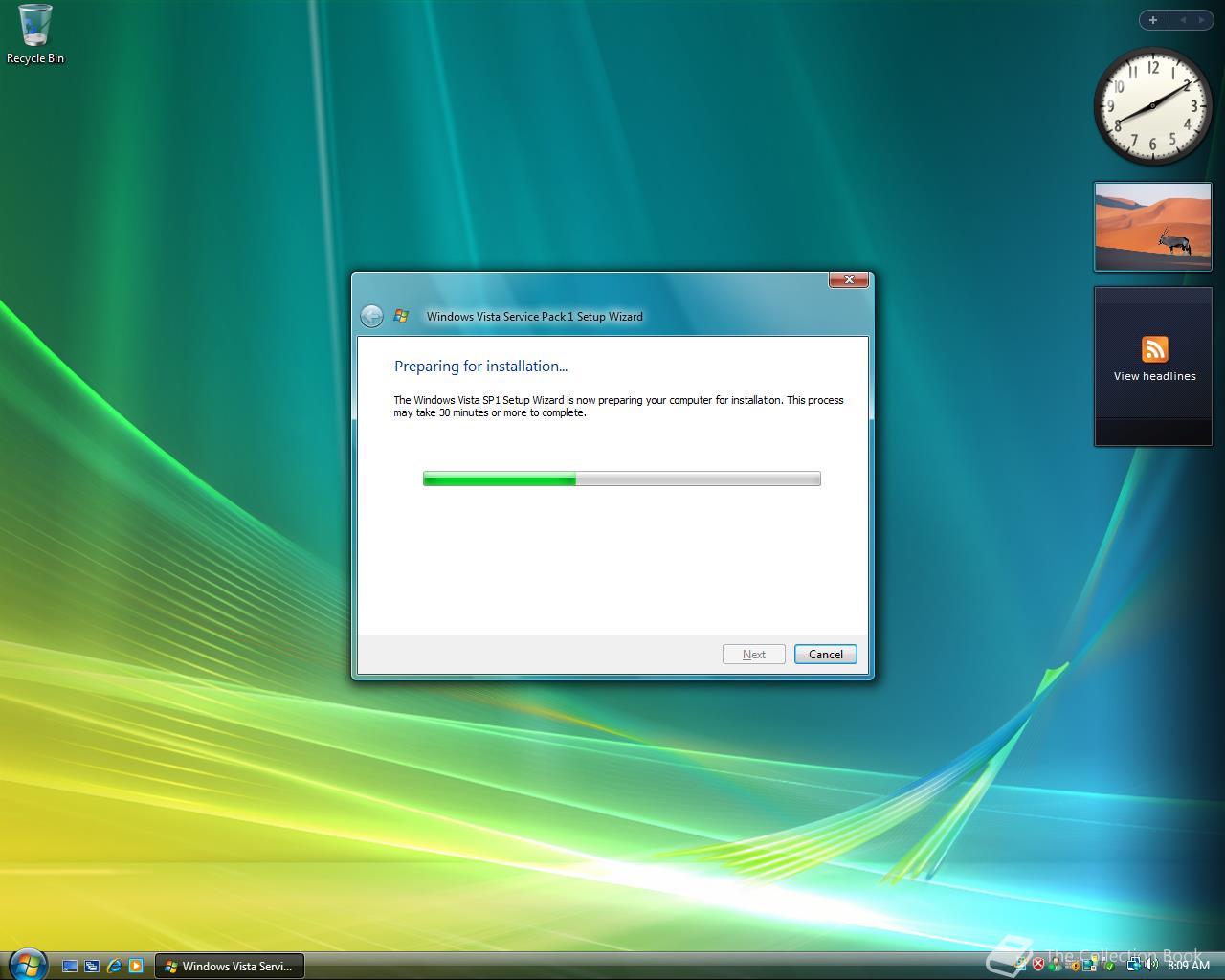Open the Recycle Bin desktop icon
Screen dimensions: 1225x980
point(34,34)
